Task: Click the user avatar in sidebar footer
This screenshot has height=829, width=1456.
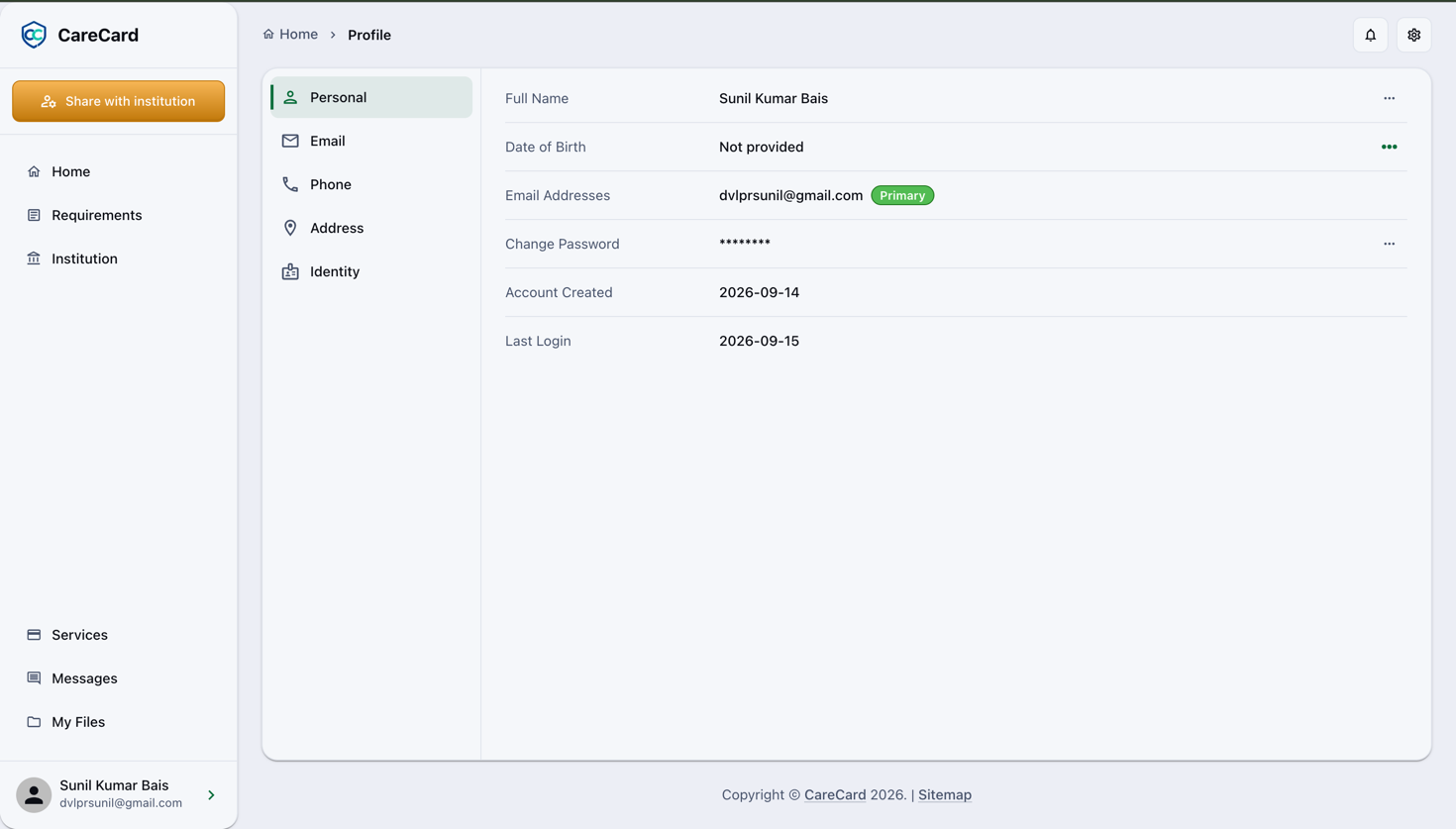Action: coord(34,794)
